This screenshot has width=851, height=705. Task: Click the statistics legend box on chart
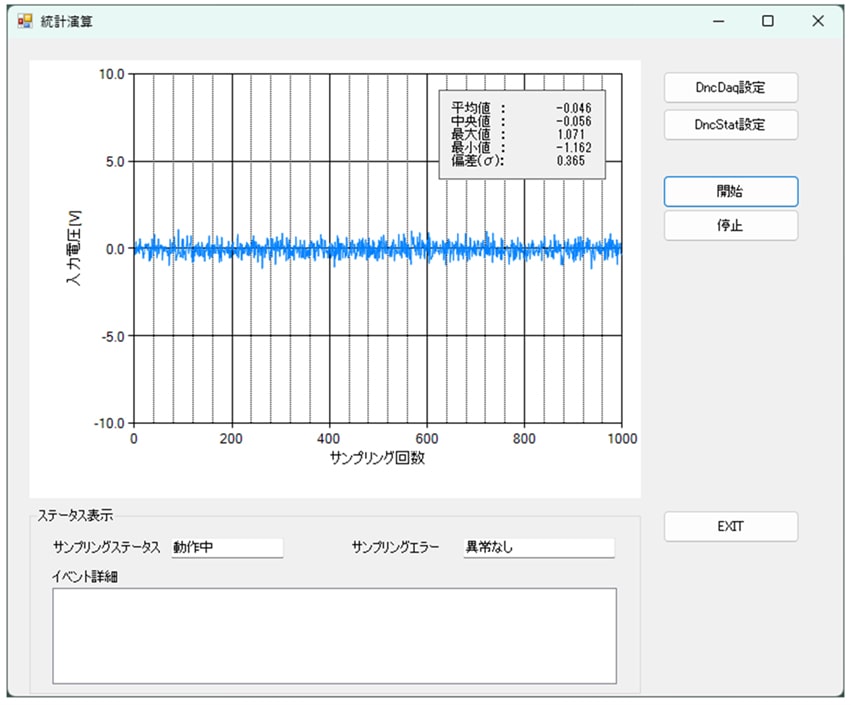pyautogui.click(x=522, y=134)
